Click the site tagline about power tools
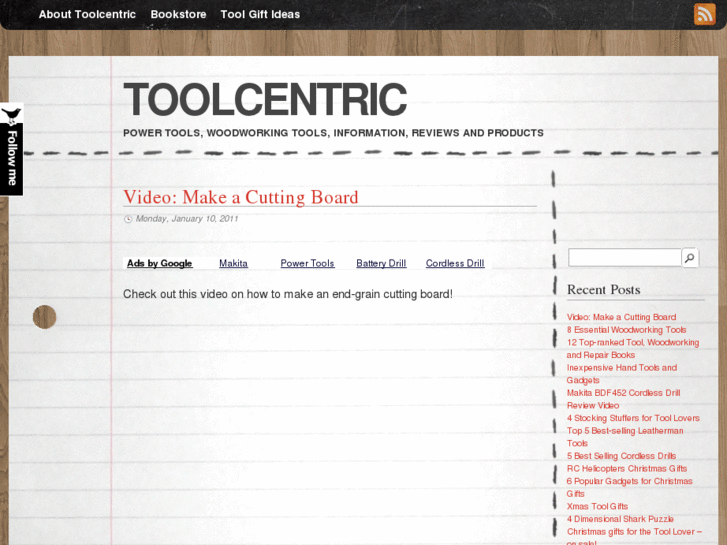Screen dimensions: 727x545 [x=333, y=133]
